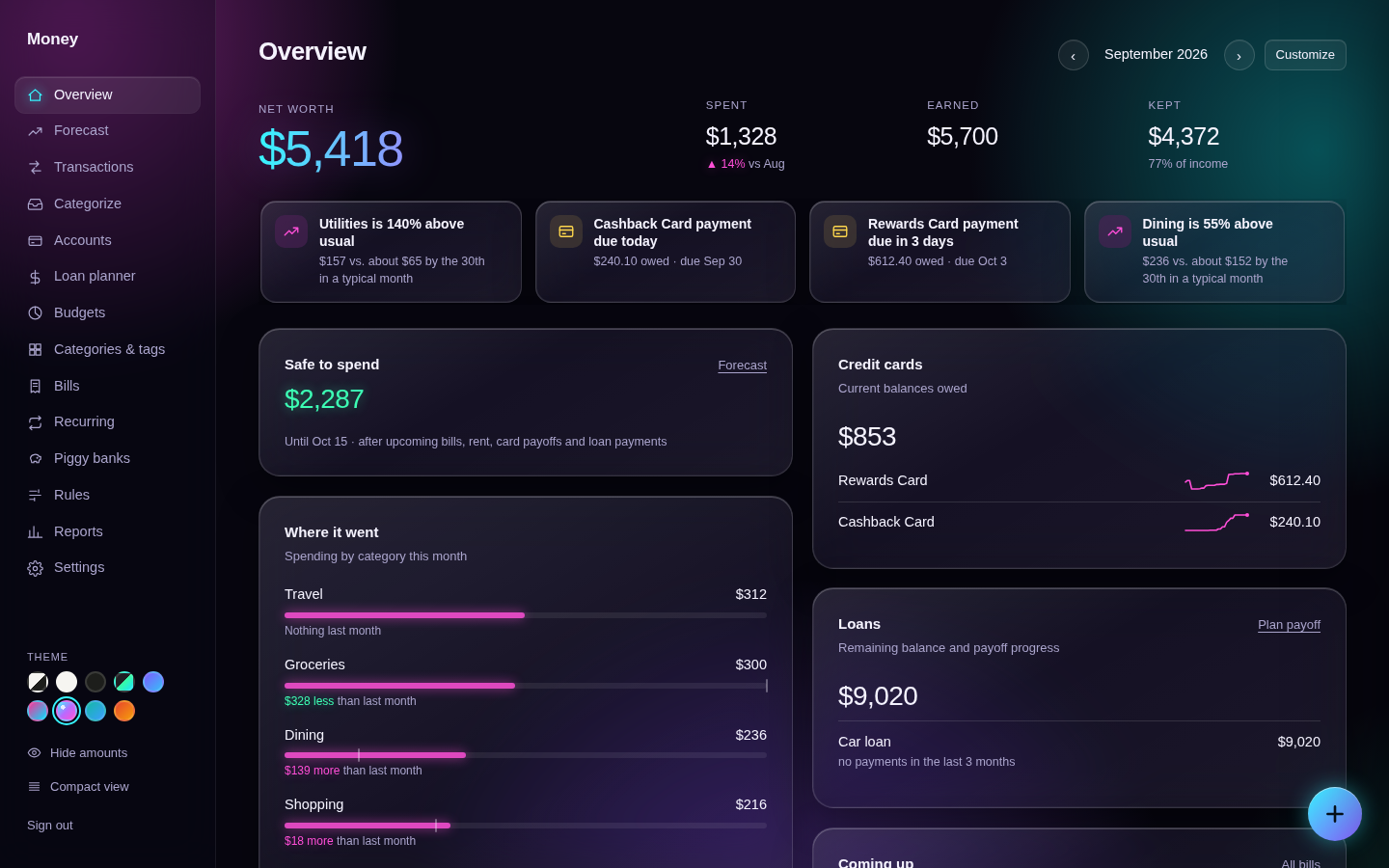Click the 14% vs Aug spending change
Viewport: 1389px width, 868px height.
coord(746,164)
